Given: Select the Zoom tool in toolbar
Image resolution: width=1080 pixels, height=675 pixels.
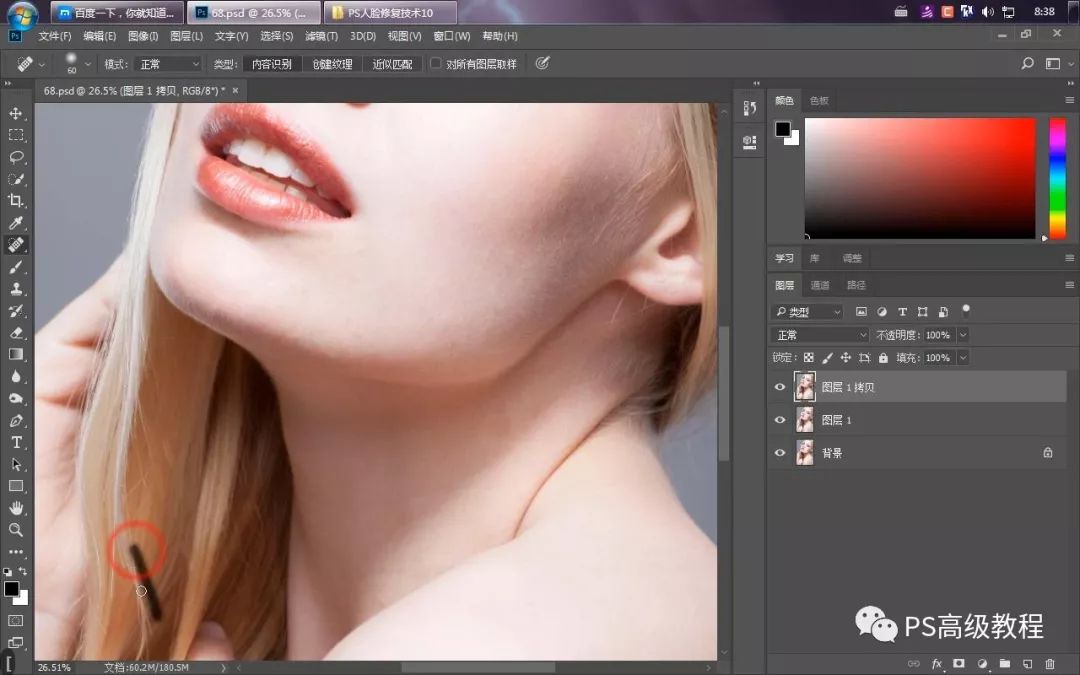Looking at the screenshot, I should [x=16, y=530].
